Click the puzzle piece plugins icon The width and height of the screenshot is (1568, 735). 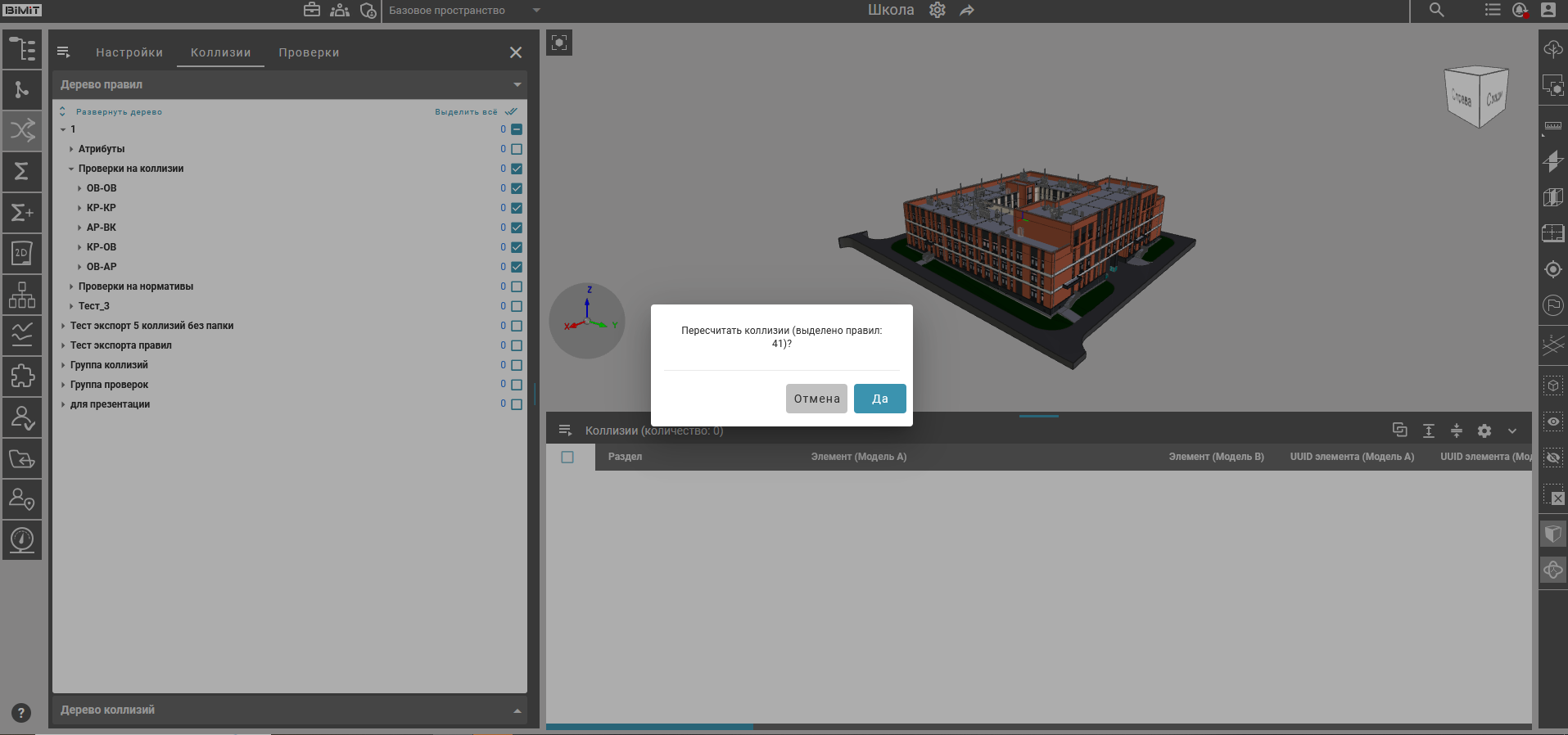point(22,377)
